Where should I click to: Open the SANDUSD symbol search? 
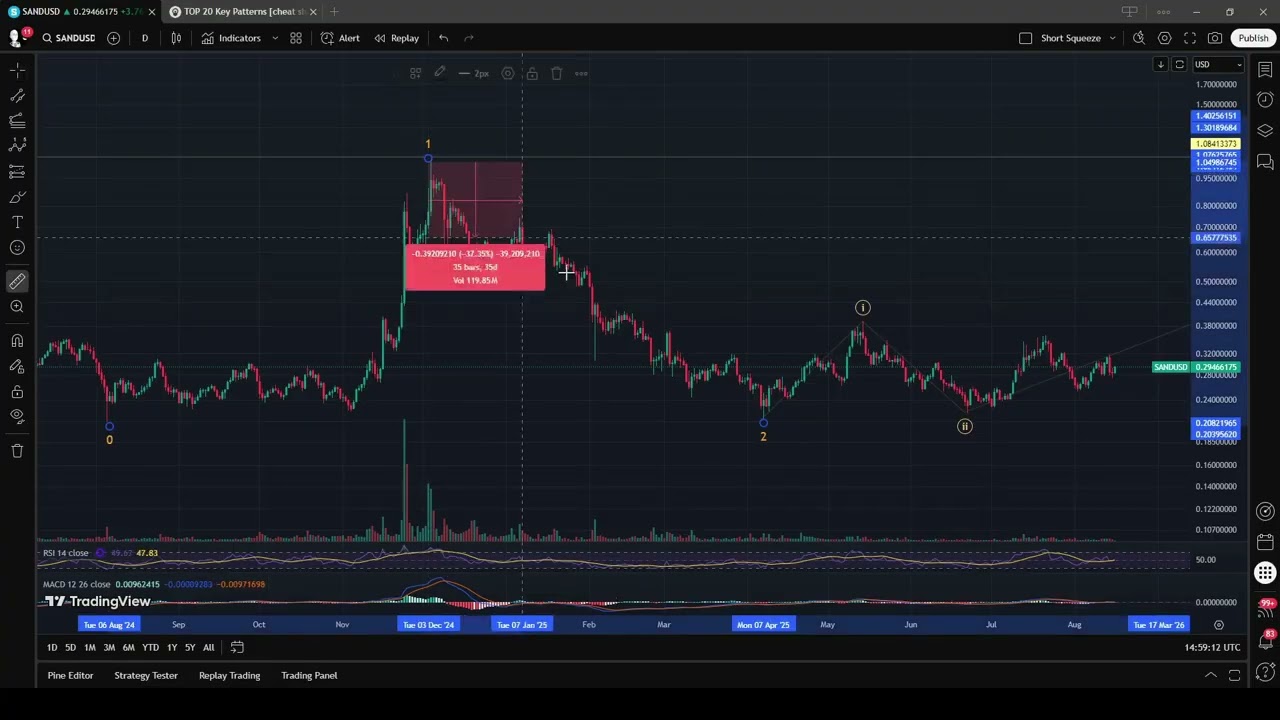[x=67, y=38]
